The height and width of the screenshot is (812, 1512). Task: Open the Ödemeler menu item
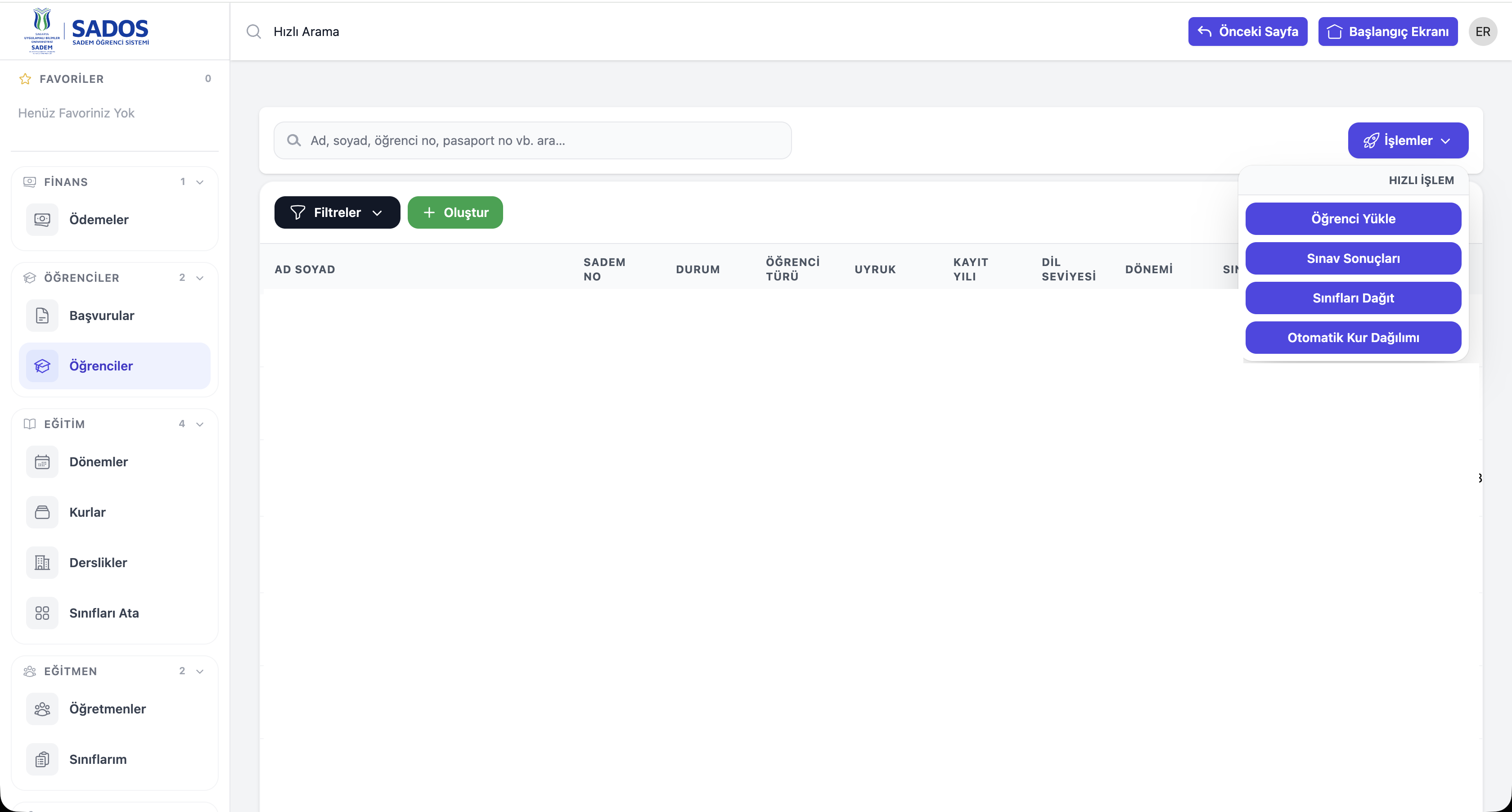coord(114,220)
